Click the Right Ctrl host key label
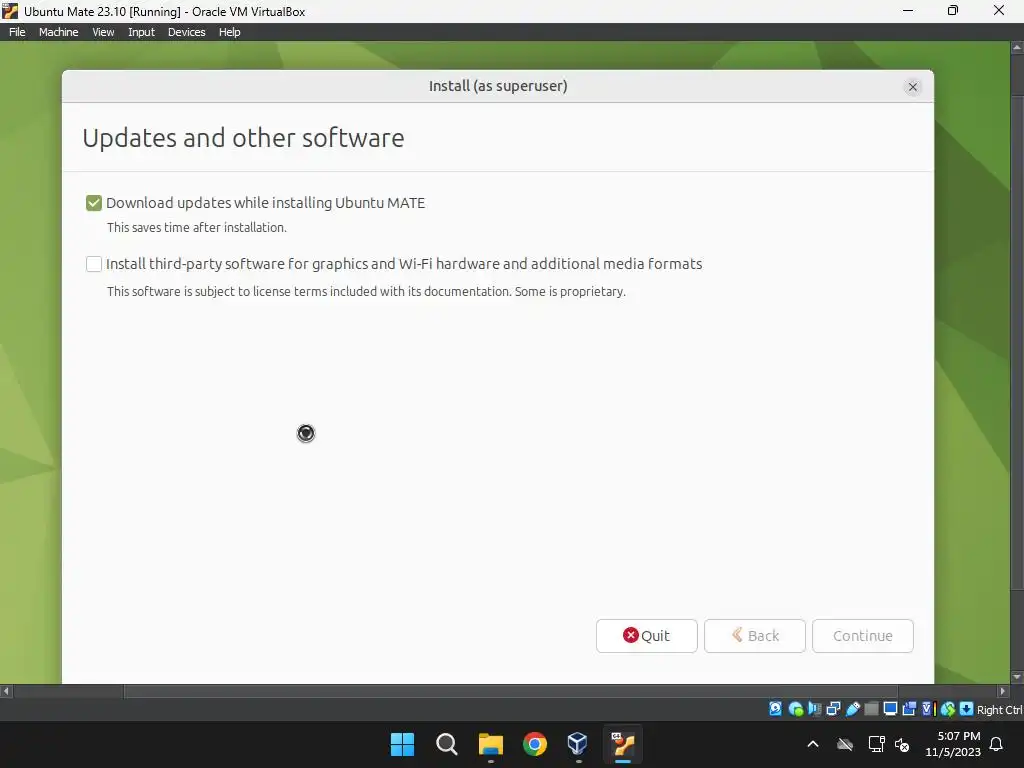 point(999,709)
